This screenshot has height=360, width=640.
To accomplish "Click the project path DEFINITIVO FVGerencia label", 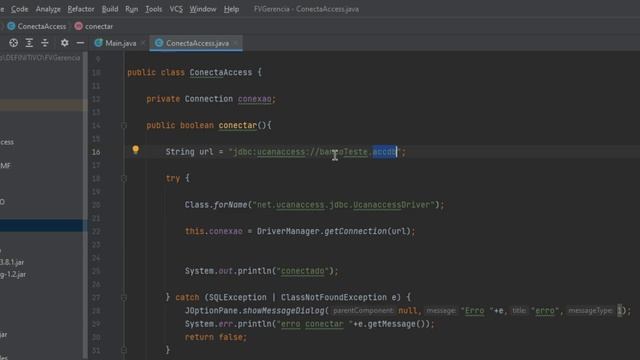I will click(x=40, y=58).
